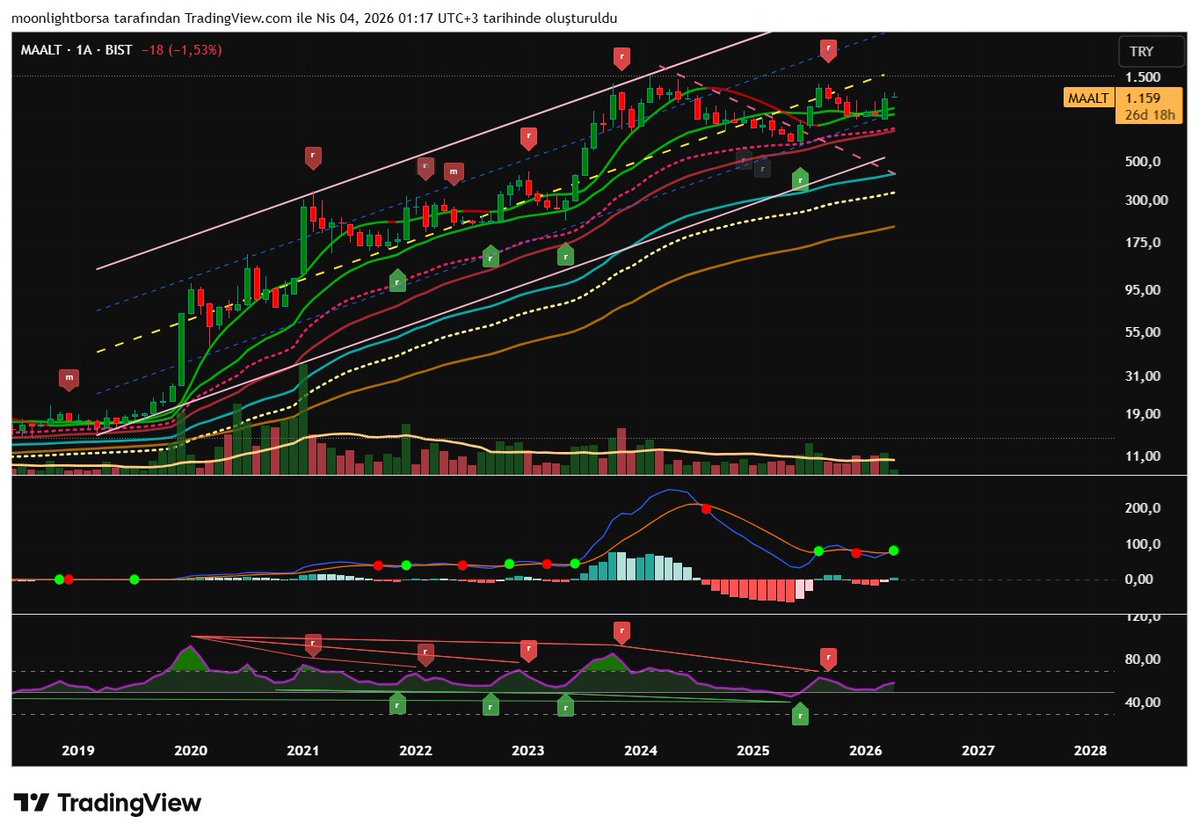Click the green 'r' marker below RSI in 2025
1199x838 pixels.
[800, 715]
